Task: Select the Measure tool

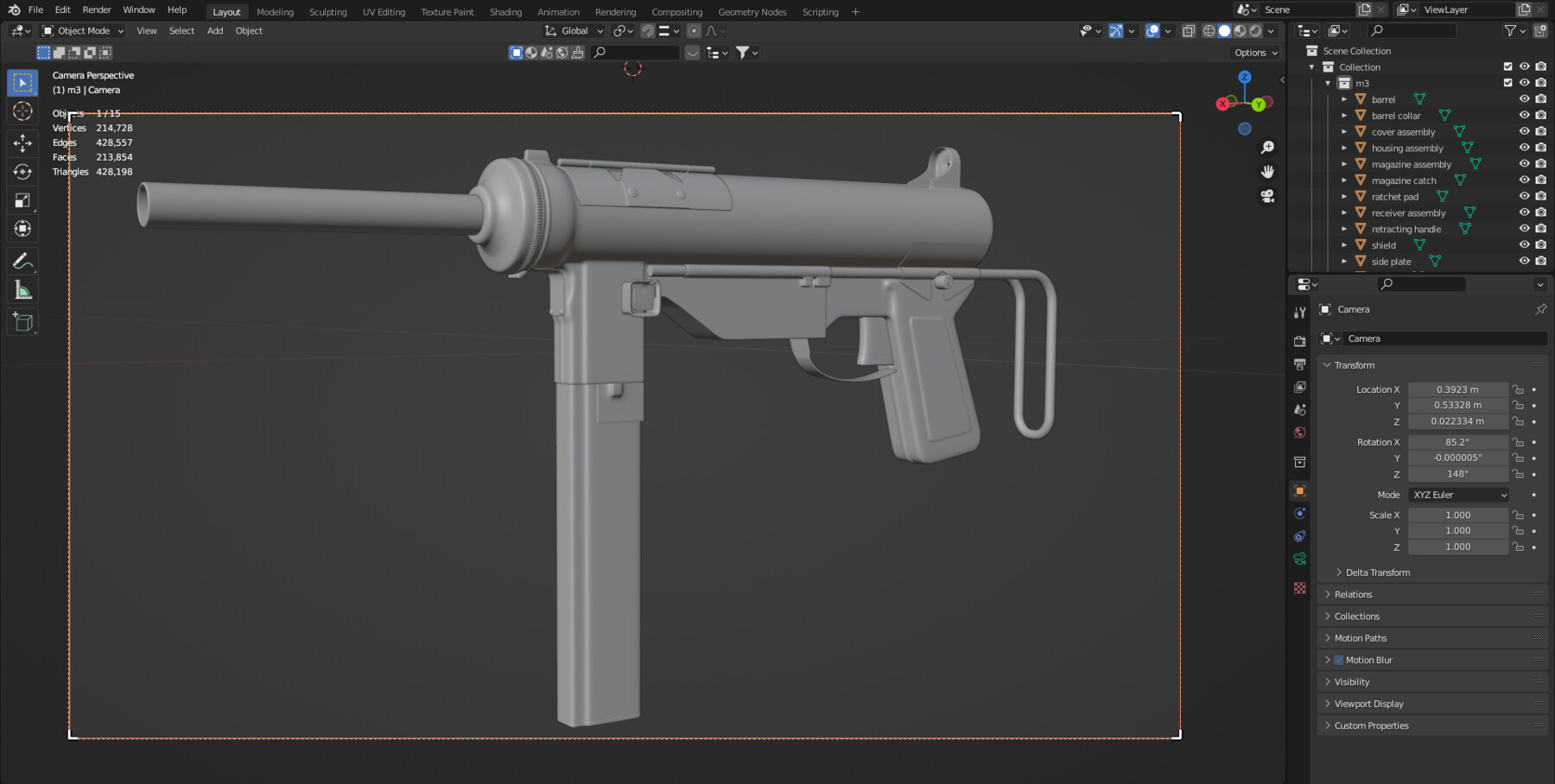Action: coord(22,289)
